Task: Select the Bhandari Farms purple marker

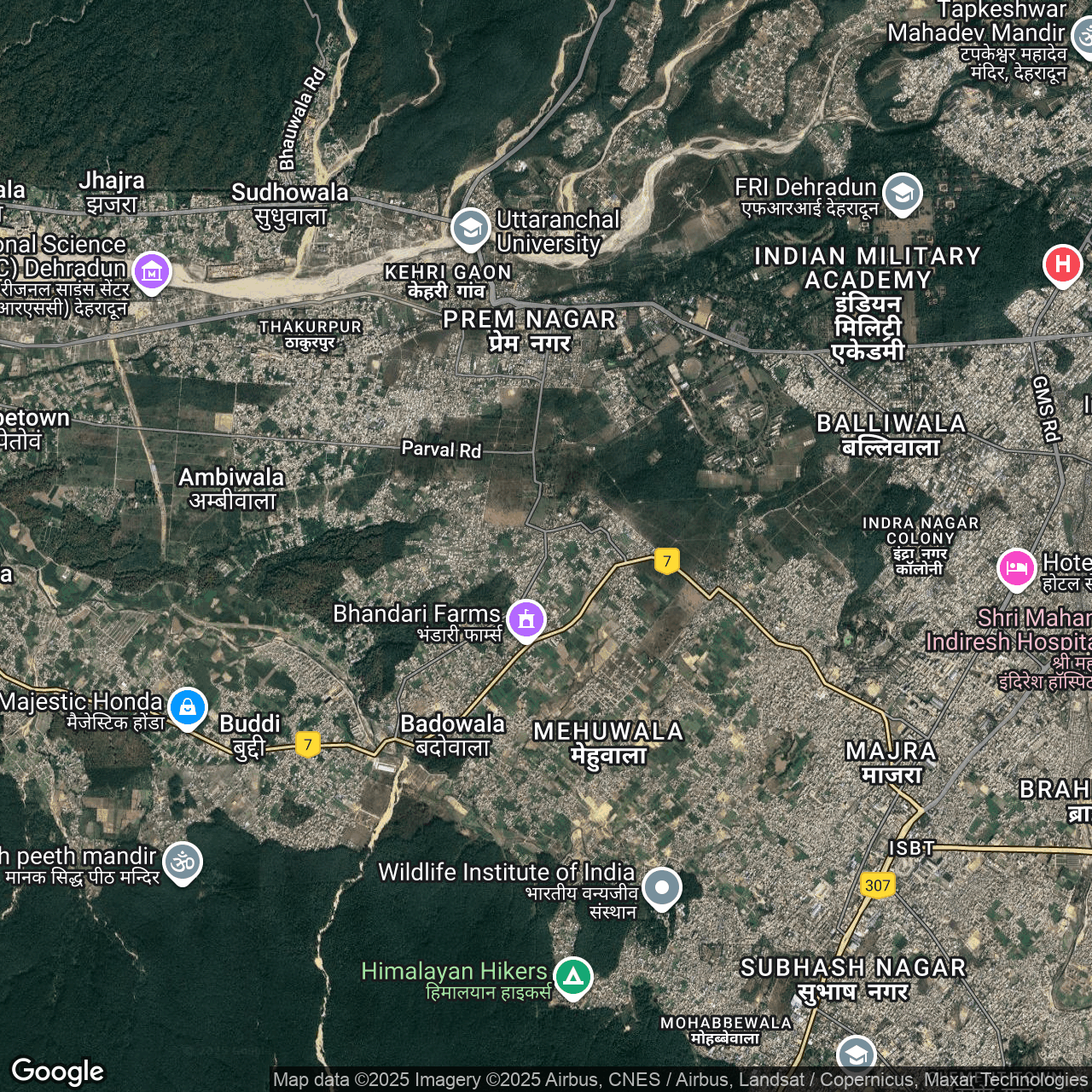Action: (526, 619)
